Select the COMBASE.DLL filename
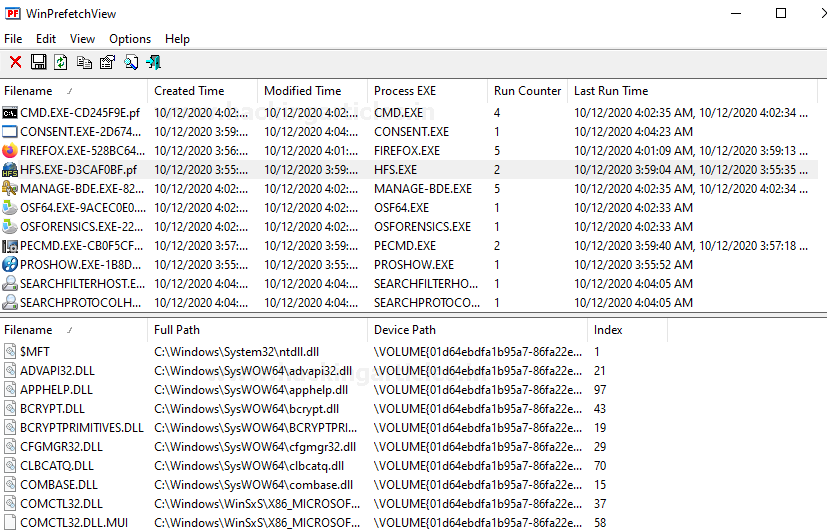The height and width of the screenshot is (532, 827). click(x=59, y=485)
